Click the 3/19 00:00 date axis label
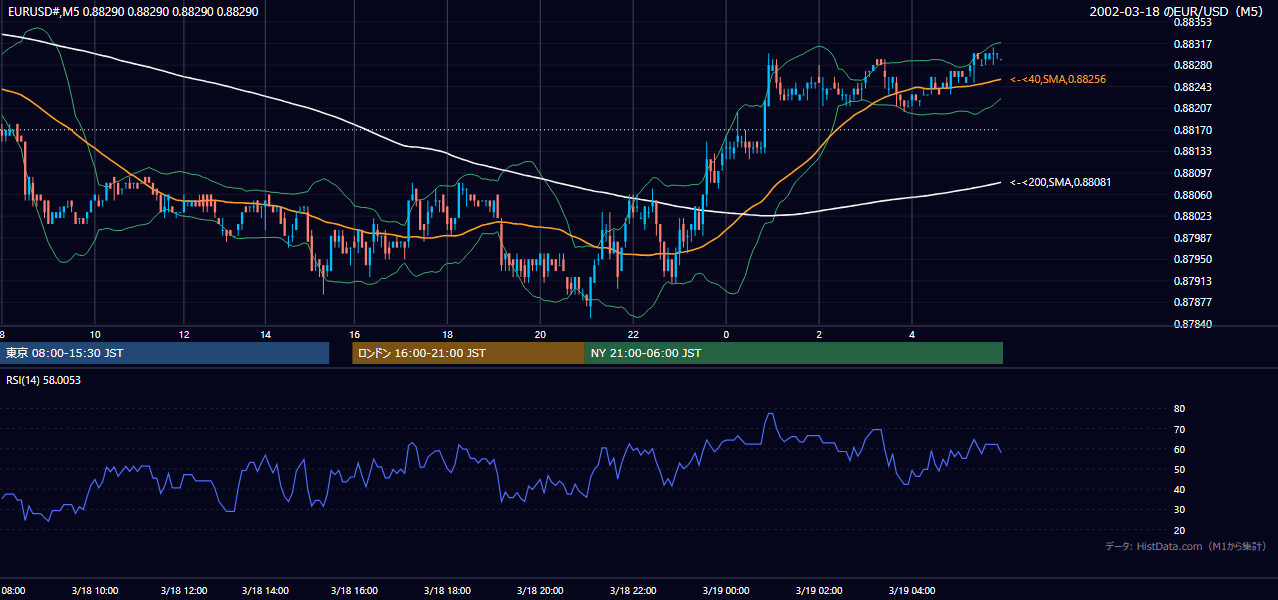The width and height of the screenshot is (1278, 600). click(726, 591)
